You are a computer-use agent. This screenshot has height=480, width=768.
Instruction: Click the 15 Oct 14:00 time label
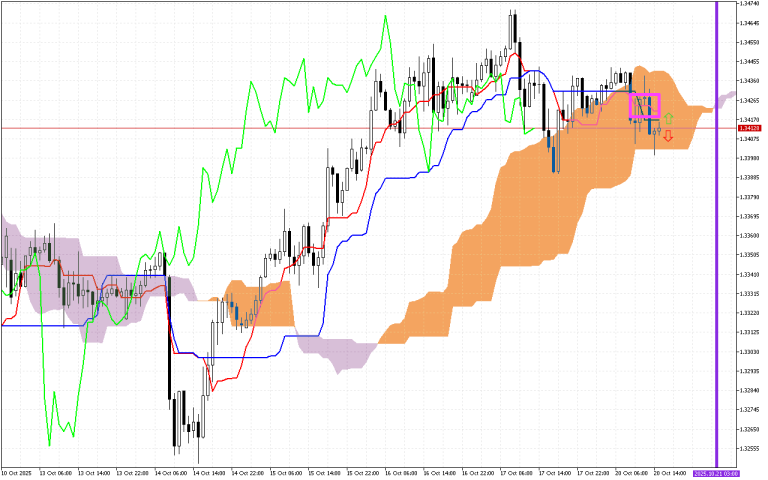pyautogui.click(x=324, y=474)
